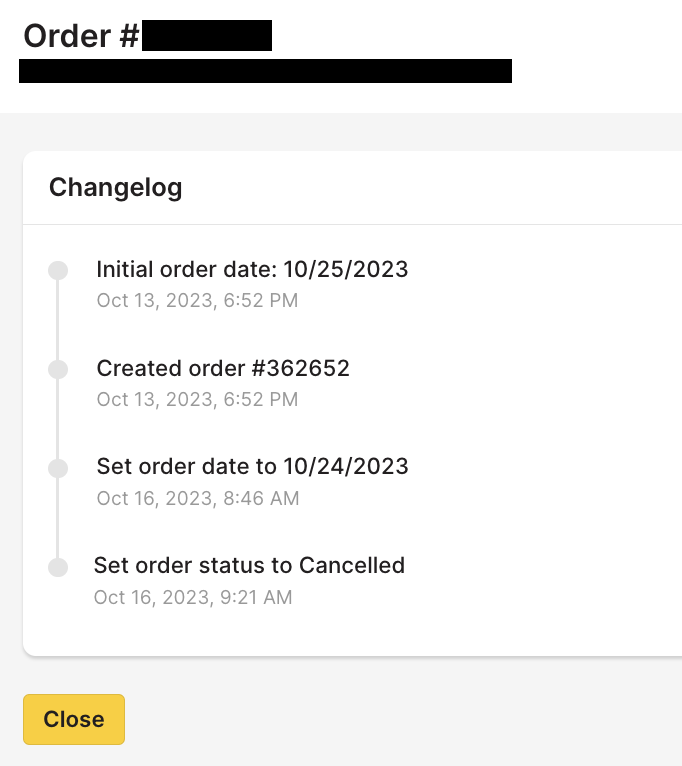The image size is (682, 766).
Task: Click the redacted order number in title
Action: click(x=206, y=36)
